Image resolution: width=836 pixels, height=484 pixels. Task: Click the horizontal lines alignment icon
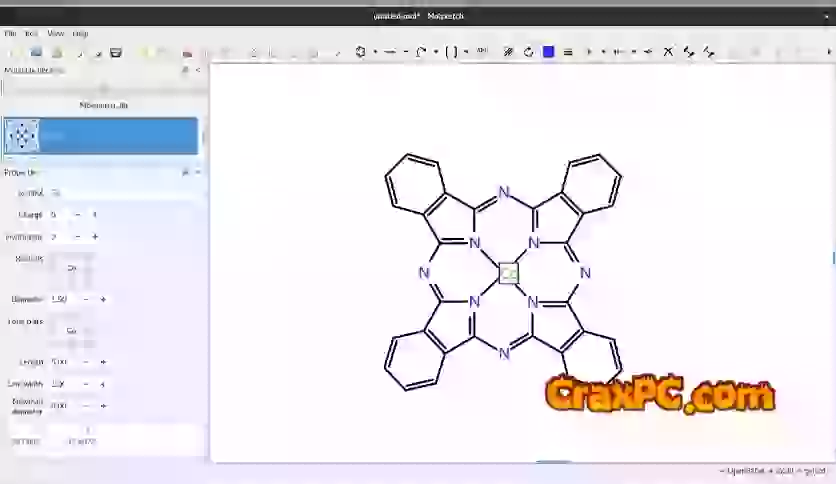coord(568,52)
